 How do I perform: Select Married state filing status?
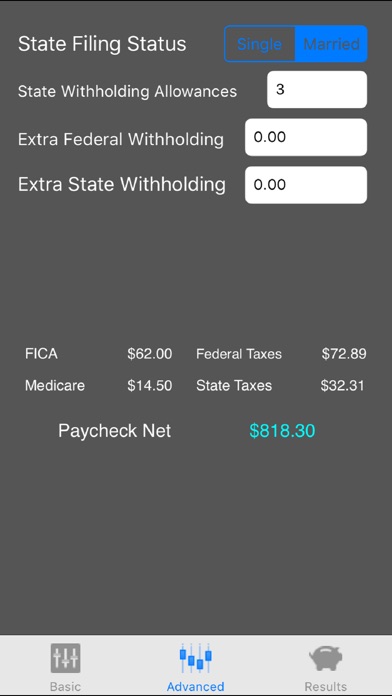coord(331,44)
